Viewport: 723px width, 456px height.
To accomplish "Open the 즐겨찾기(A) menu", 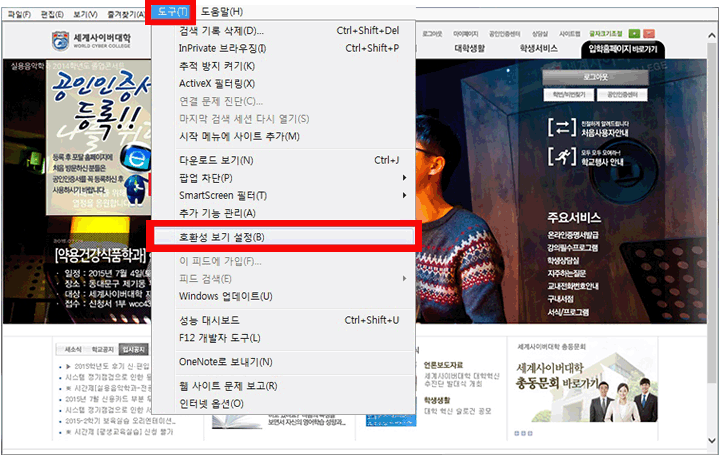I will (126, 15).
